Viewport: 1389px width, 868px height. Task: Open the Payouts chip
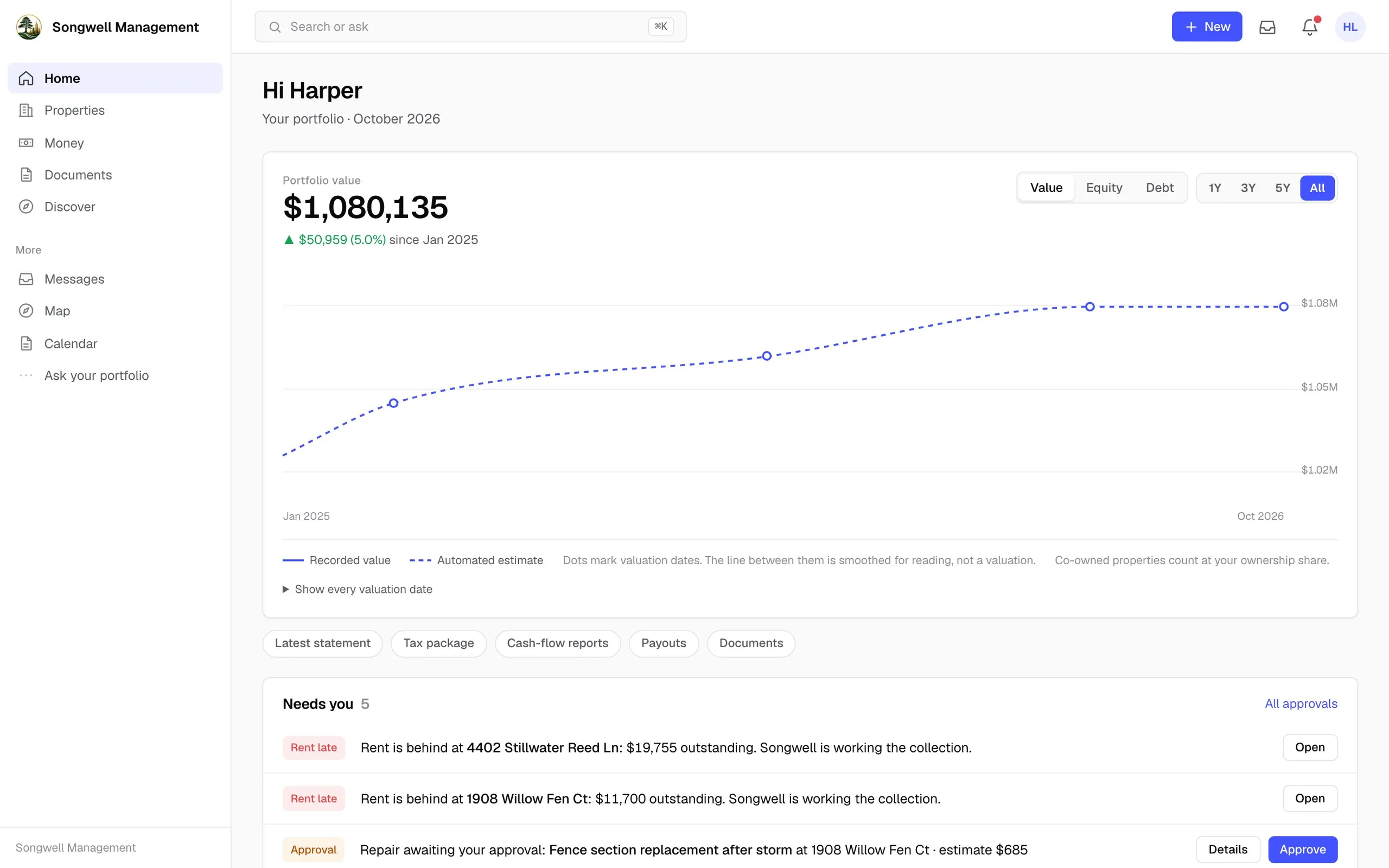(664, 643)
